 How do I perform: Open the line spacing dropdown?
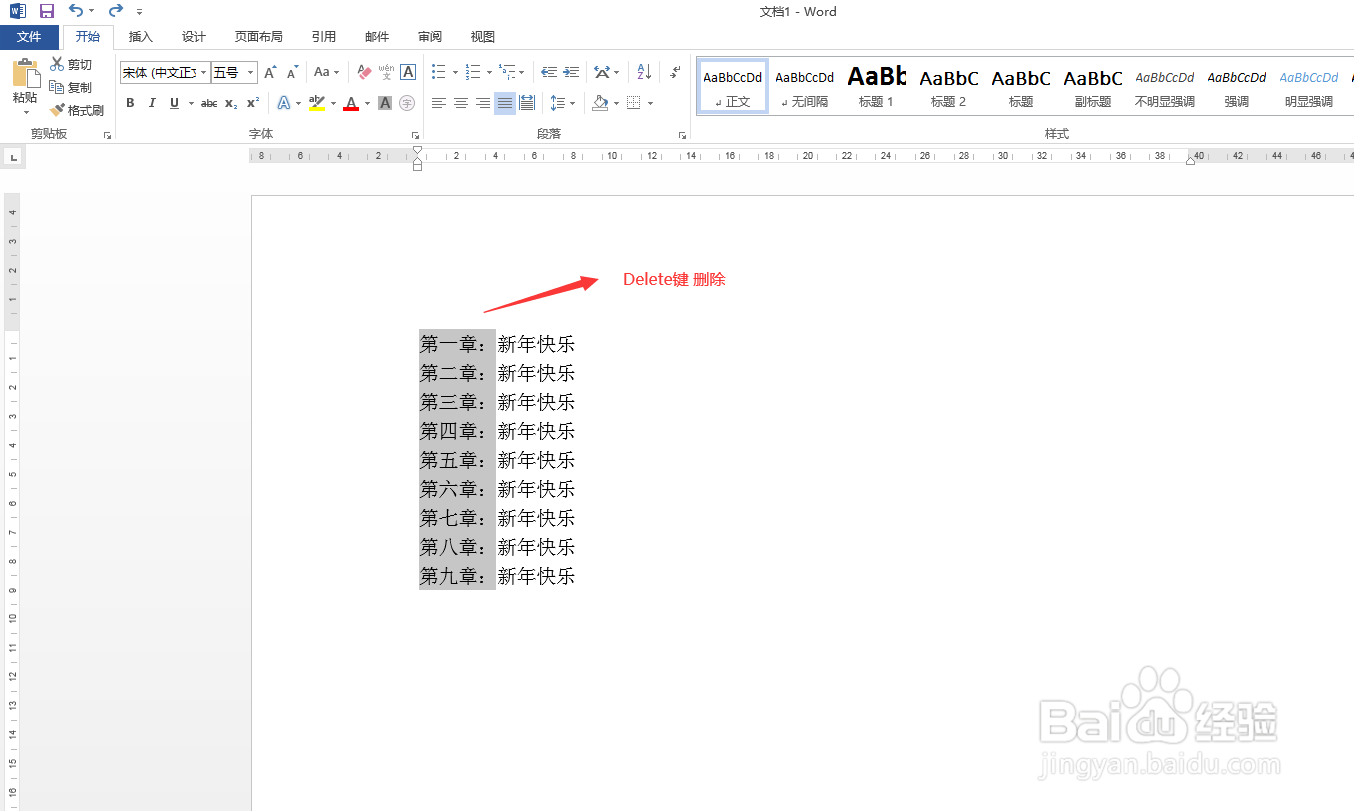[562, 103]
